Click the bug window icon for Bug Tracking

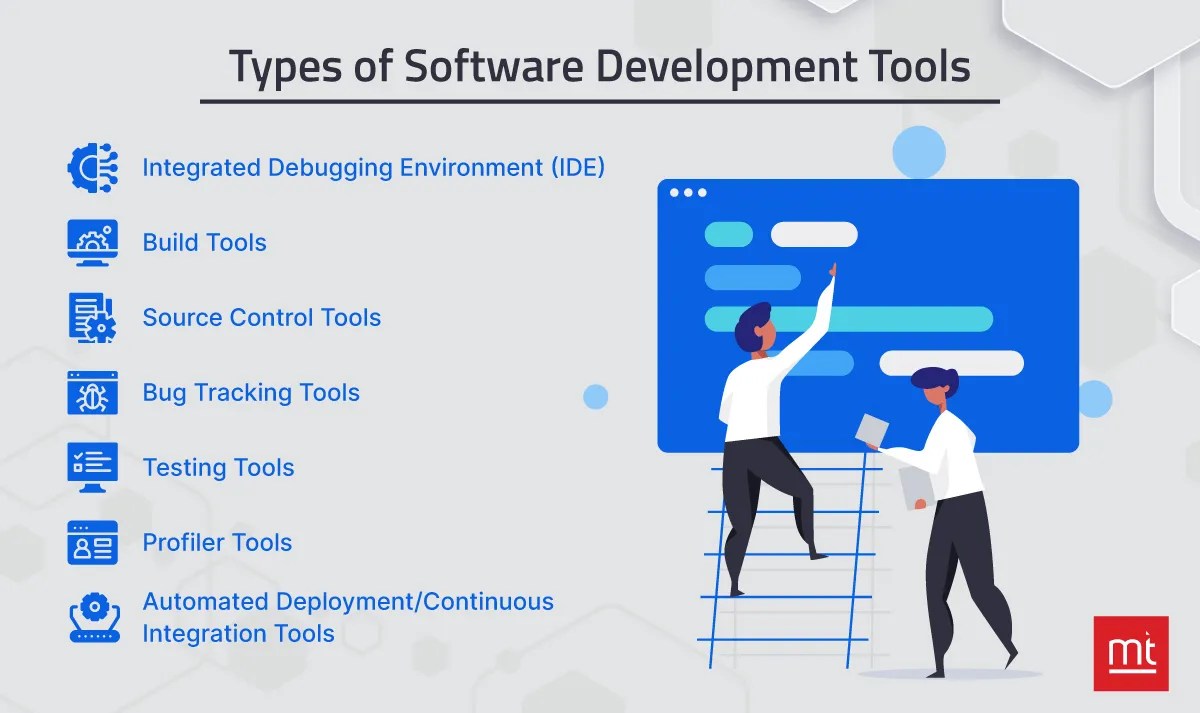[x=92, y=393]
